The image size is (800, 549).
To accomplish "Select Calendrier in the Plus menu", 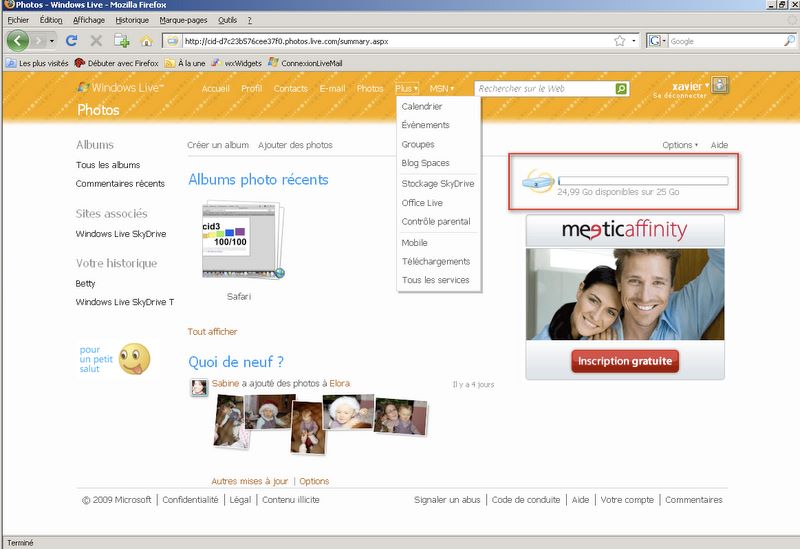I will coord(422,106).
